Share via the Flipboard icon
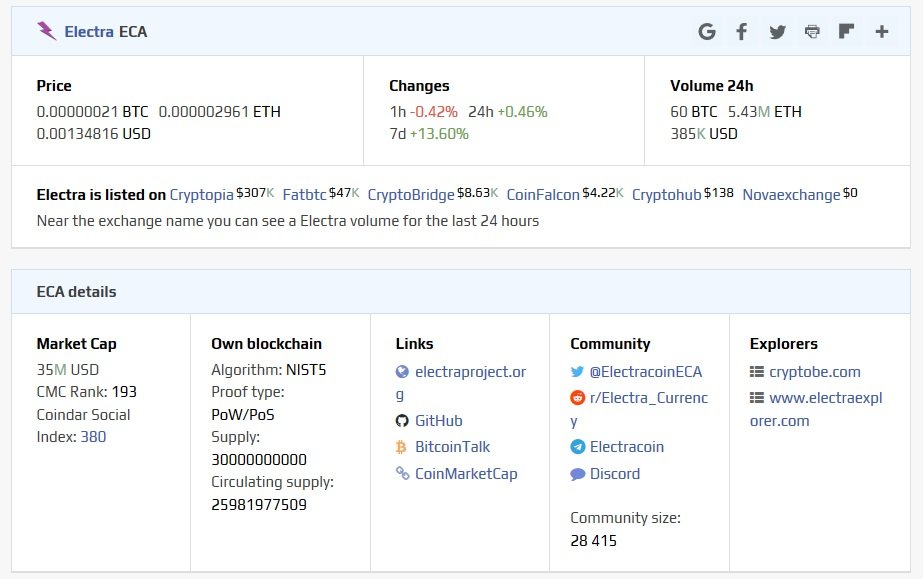This screenshot has height=579, width=923. [x=846, y=31]
